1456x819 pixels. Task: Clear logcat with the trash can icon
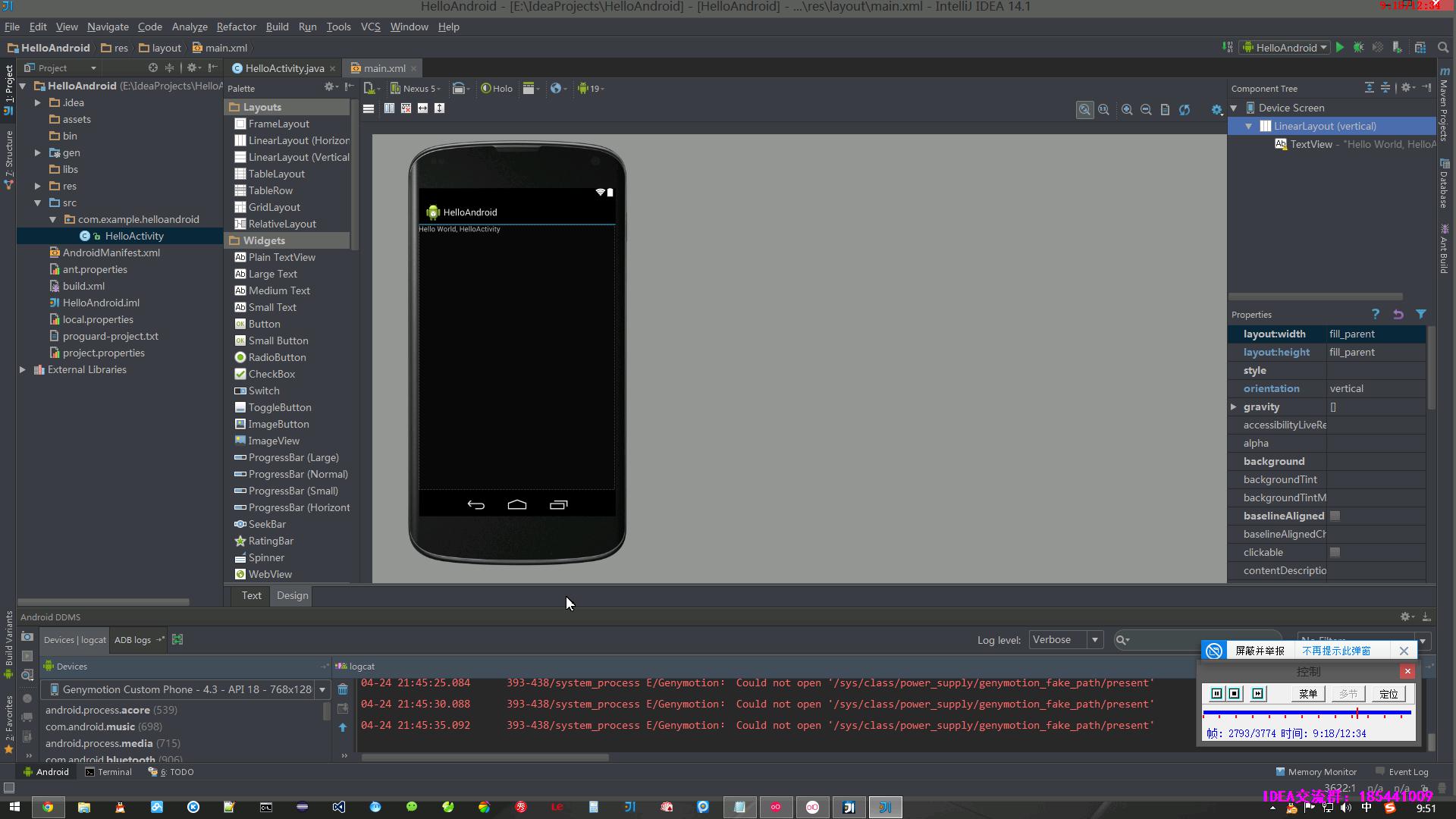tap(343, 689)
